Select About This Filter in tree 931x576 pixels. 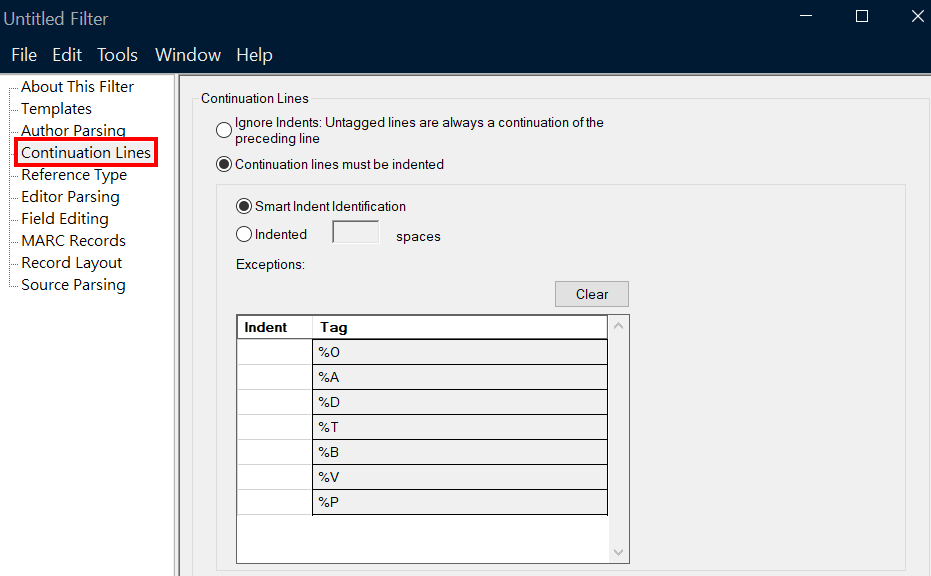tap(77, 87)
